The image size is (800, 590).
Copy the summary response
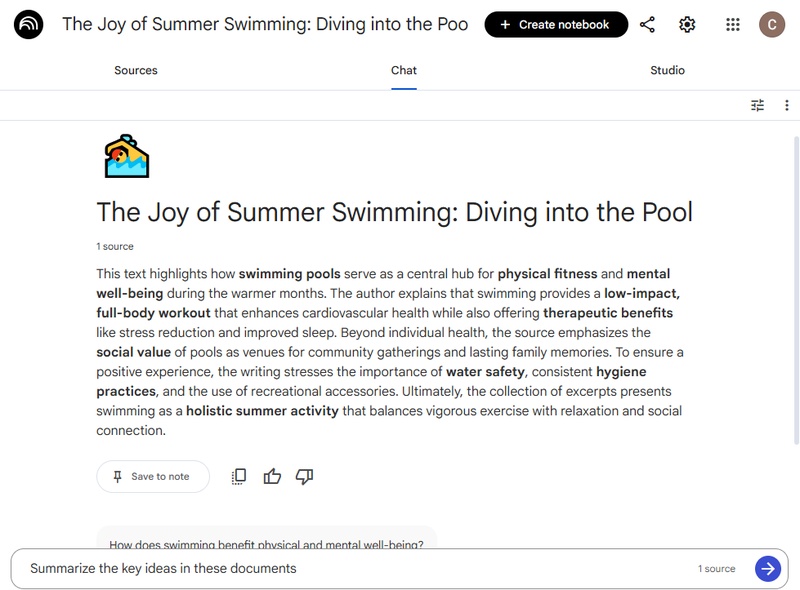pos(237,476)
